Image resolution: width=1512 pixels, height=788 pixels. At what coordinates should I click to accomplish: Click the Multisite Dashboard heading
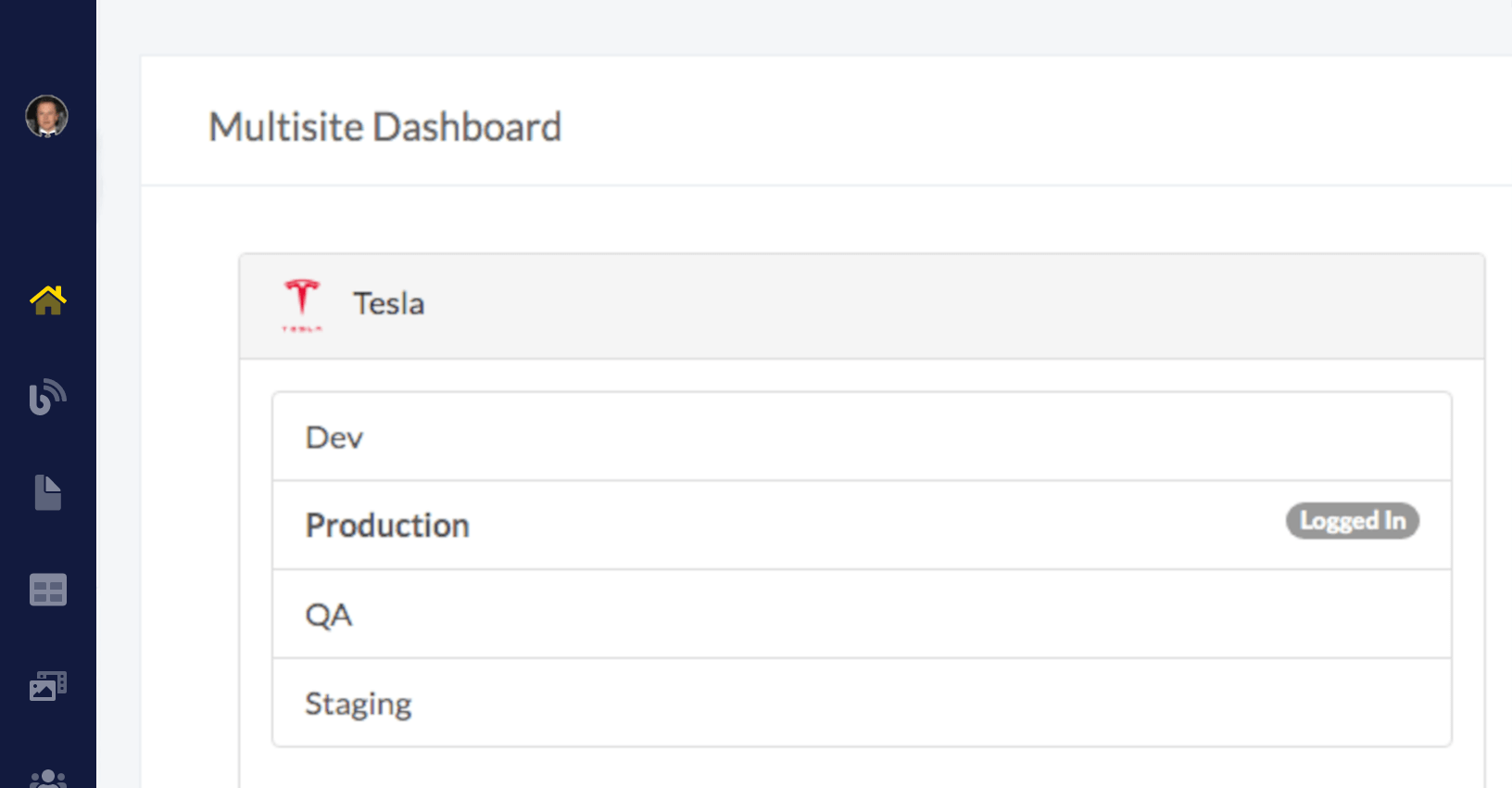point(385,127)
